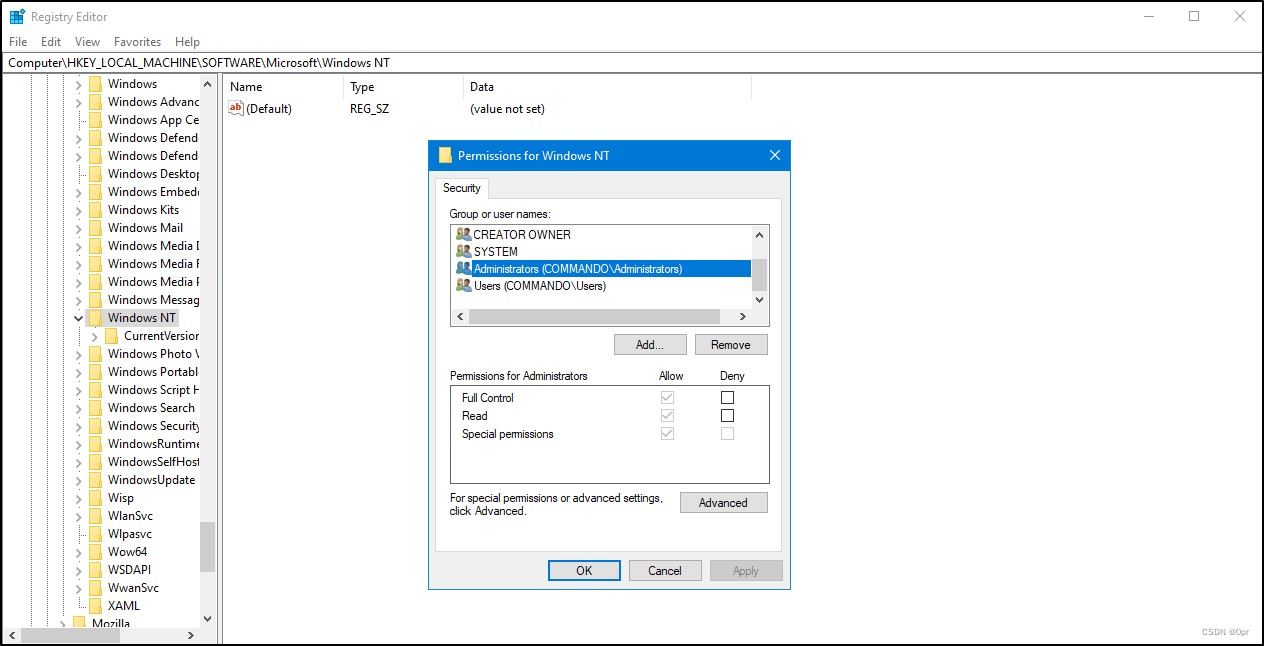Expand the Windows Search key

coord(79,408)
